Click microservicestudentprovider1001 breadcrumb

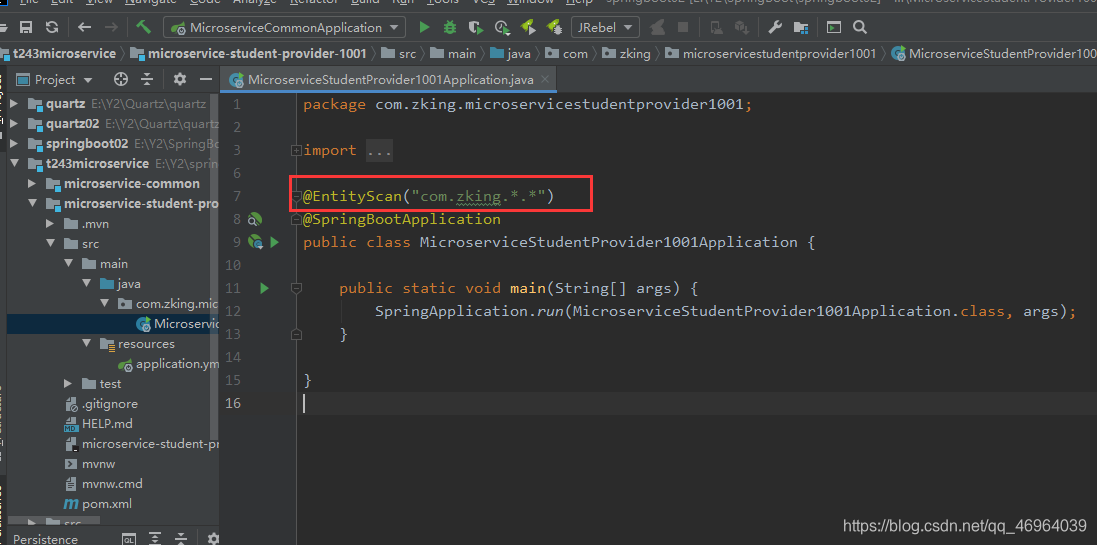[772, 53]
